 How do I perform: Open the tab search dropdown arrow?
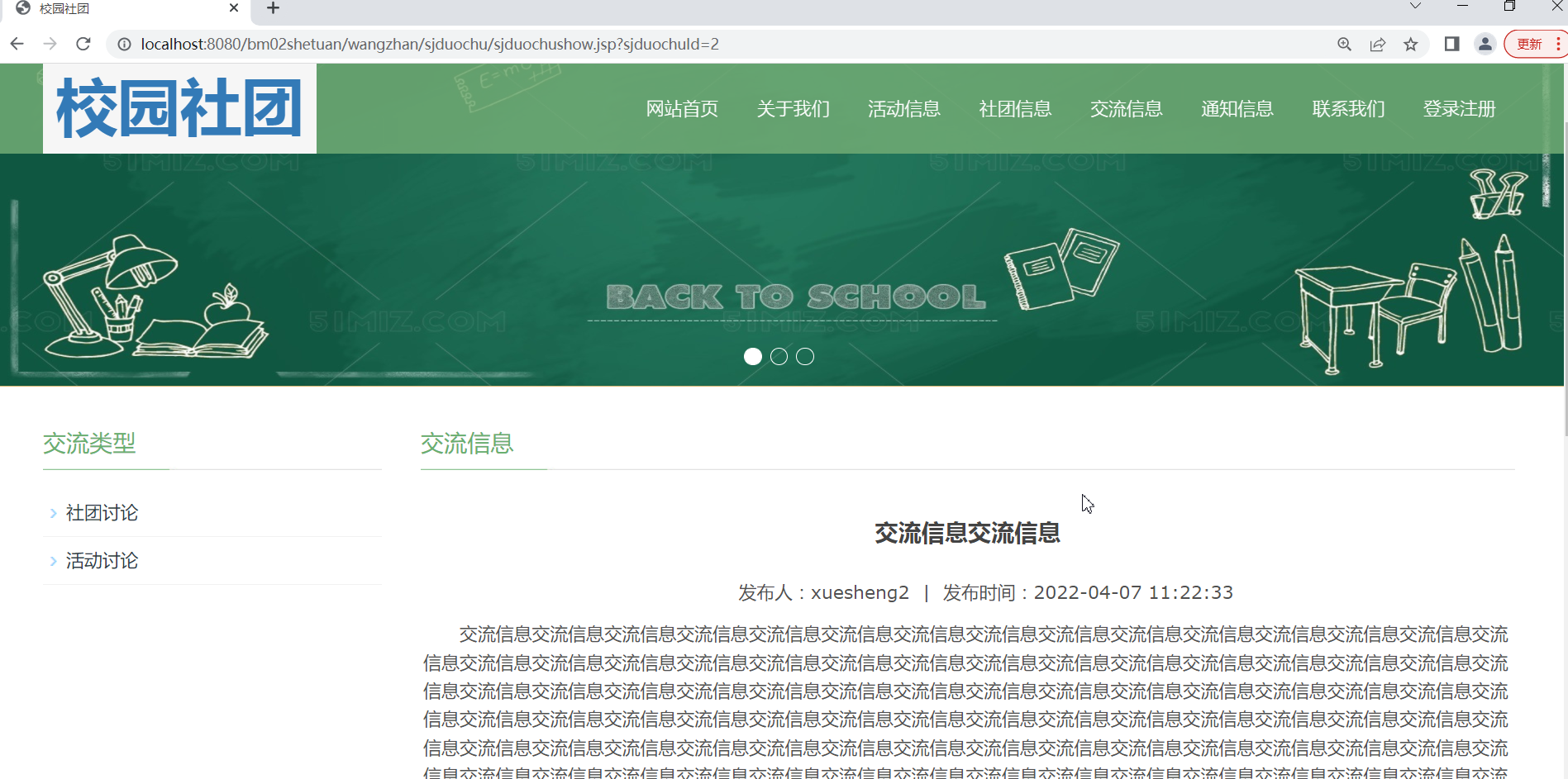click(x=1415, y=7)
